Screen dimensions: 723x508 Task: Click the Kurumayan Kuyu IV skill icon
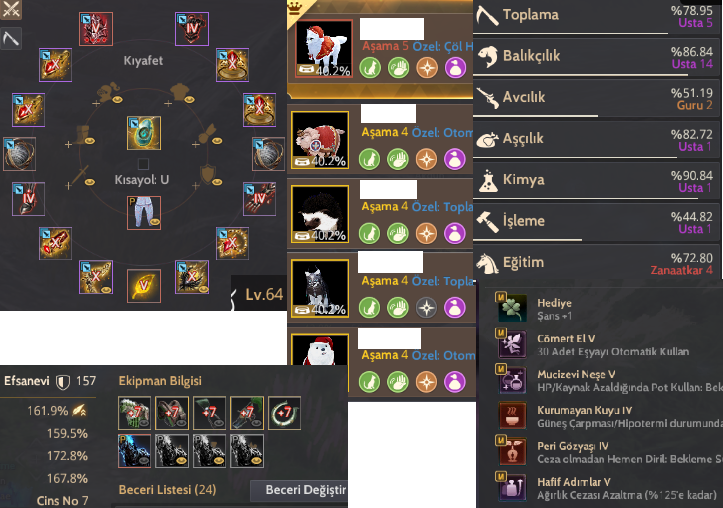[x=512, y=416]
